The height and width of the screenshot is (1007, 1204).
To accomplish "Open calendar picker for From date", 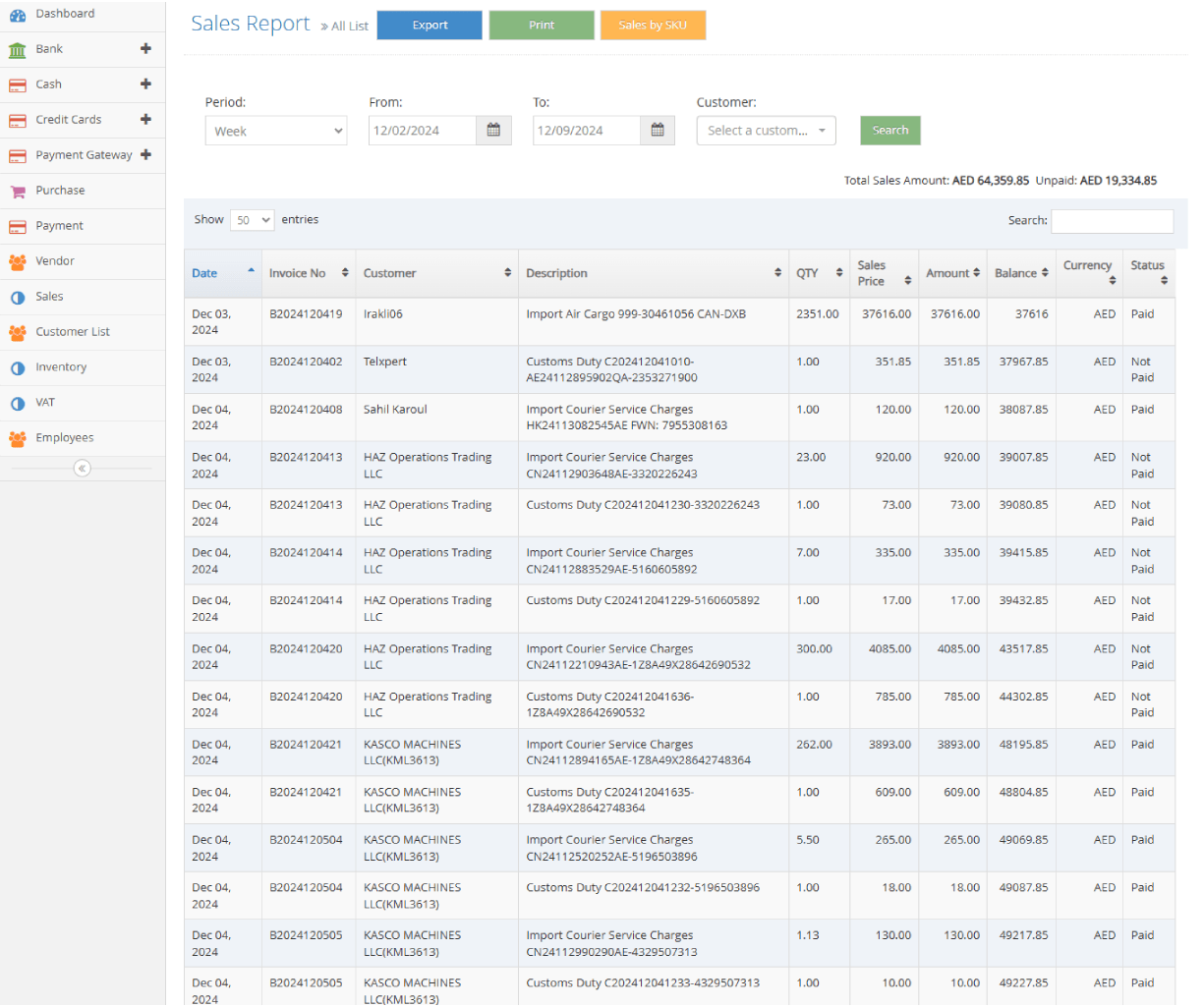I will tap(493, 131).
